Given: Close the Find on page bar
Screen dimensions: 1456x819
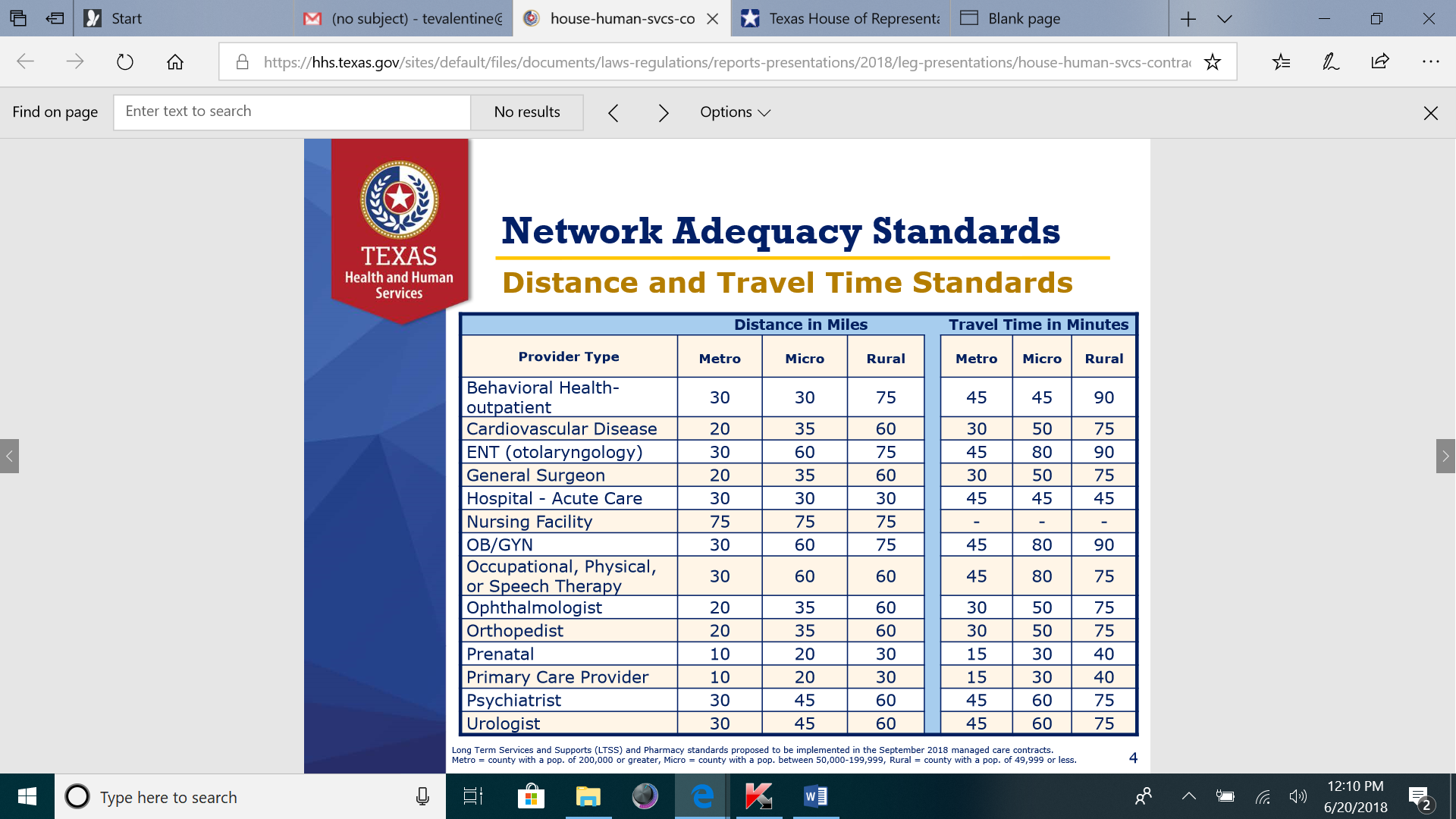Looking at the screenshot, I should tap(1431, 113).
